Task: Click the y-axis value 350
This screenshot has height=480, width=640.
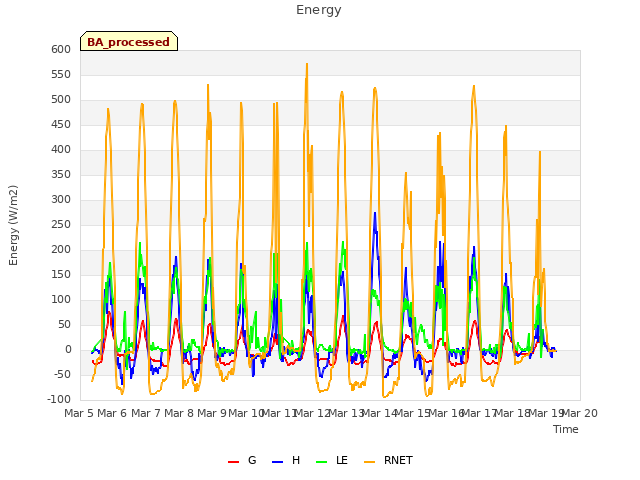Action: pyautogui.click(x=61, y=174)
